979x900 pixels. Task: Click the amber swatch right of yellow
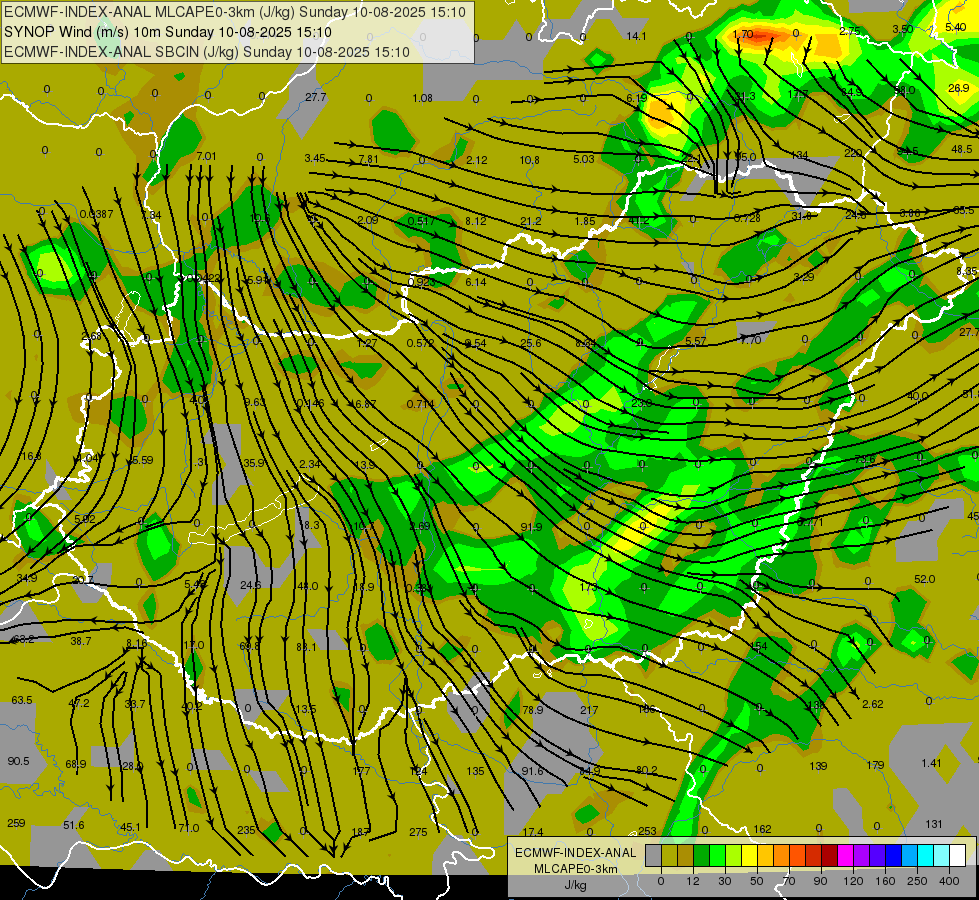coord(765,855)
